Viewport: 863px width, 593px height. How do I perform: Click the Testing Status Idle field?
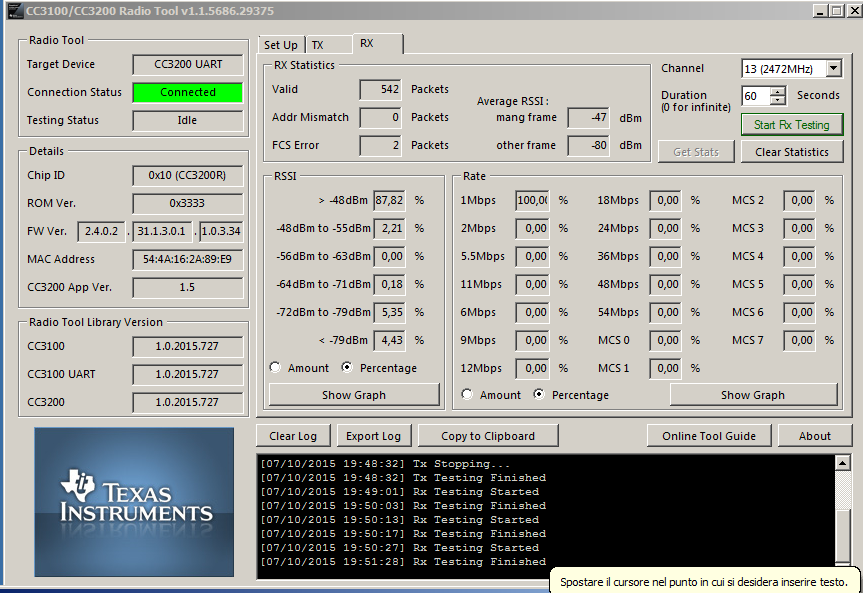pos(188,120)
